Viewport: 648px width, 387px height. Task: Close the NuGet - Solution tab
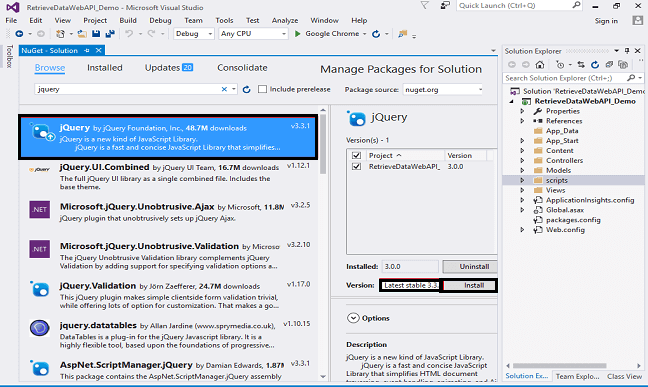coord(98,50)
